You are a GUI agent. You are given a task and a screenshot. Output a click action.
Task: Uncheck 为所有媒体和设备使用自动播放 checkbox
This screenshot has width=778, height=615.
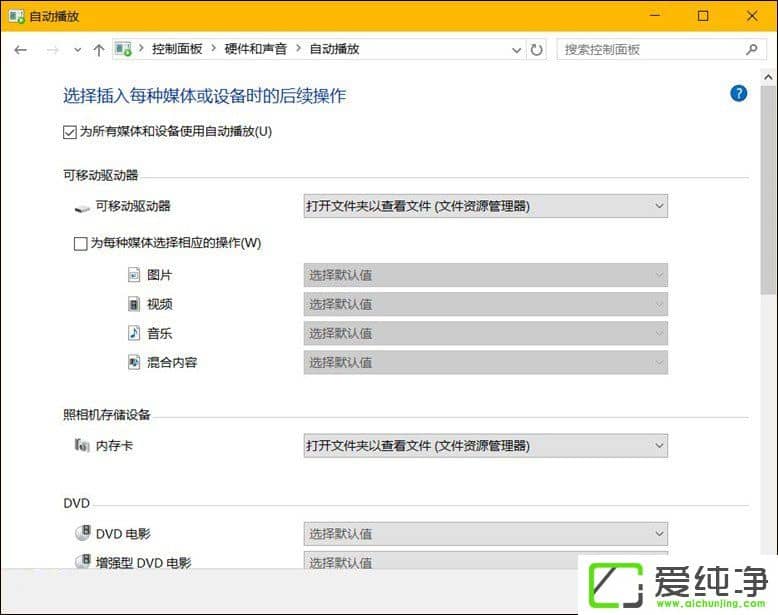pos(69,131)
